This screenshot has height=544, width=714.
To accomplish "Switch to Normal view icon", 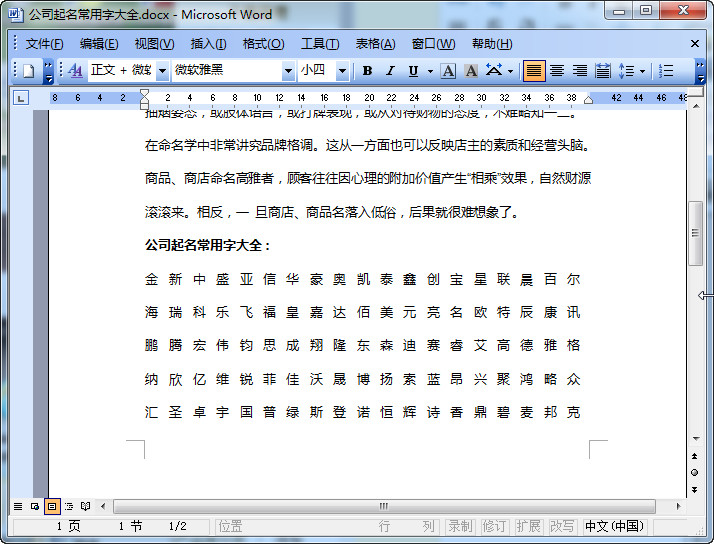I will [18, 506].
